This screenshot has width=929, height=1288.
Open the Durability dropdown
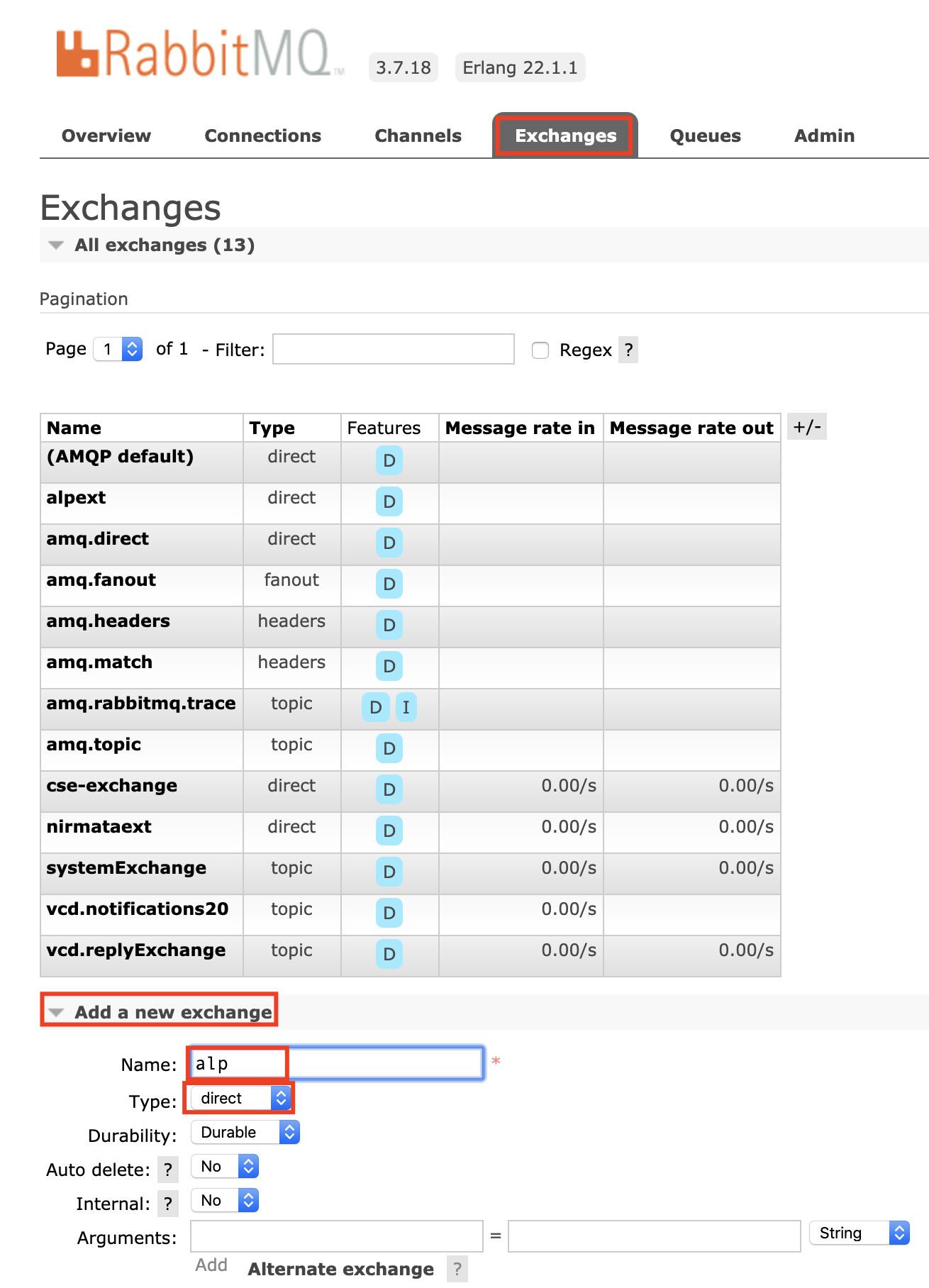click(x=245, y=1132)
